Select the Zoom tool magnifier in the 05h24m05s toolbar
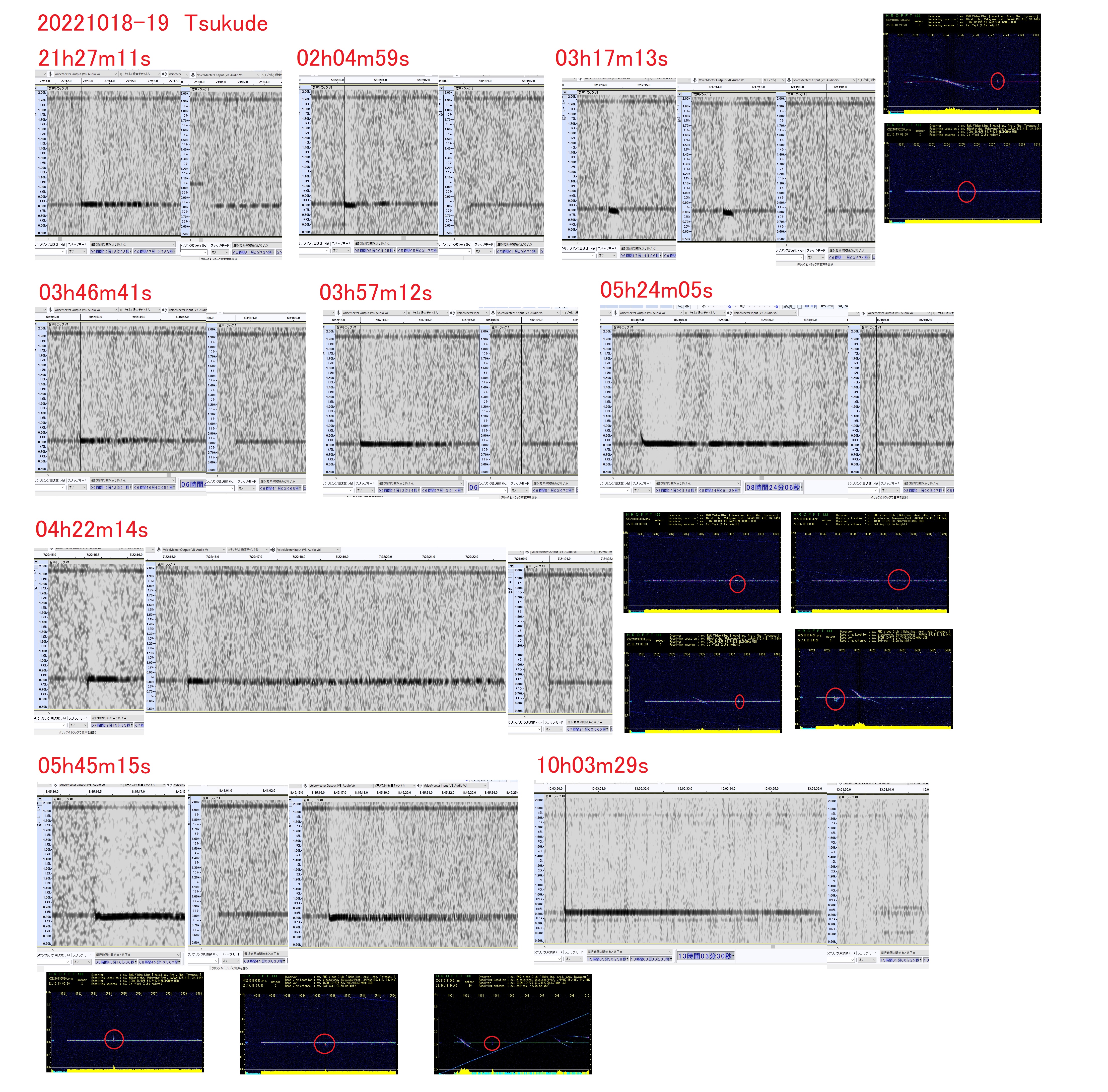 pyautogui.click(x=680, y=306)
